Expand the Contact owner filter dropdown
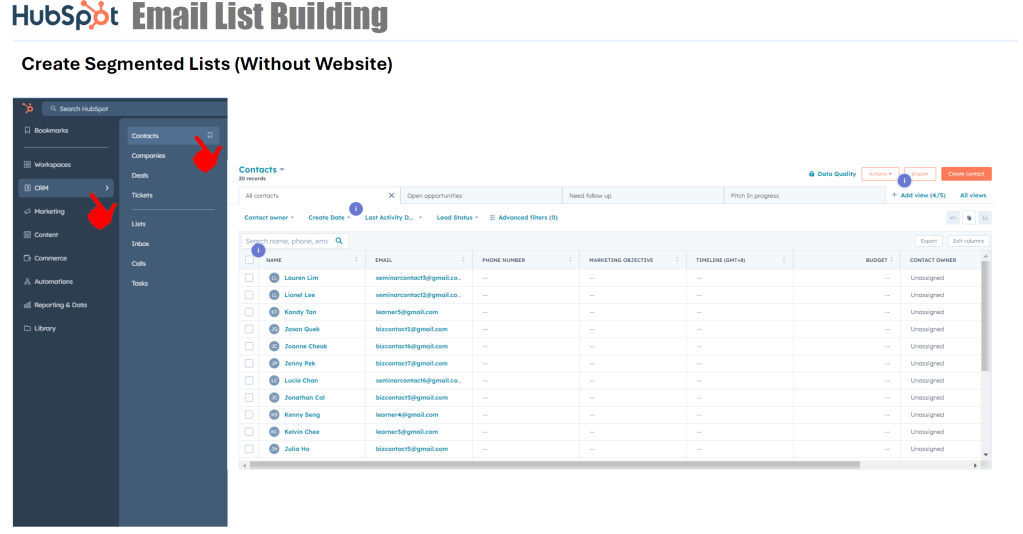The height and width of the screenshot is (534, 1023). pyautogui.click(x=271, y=217)
